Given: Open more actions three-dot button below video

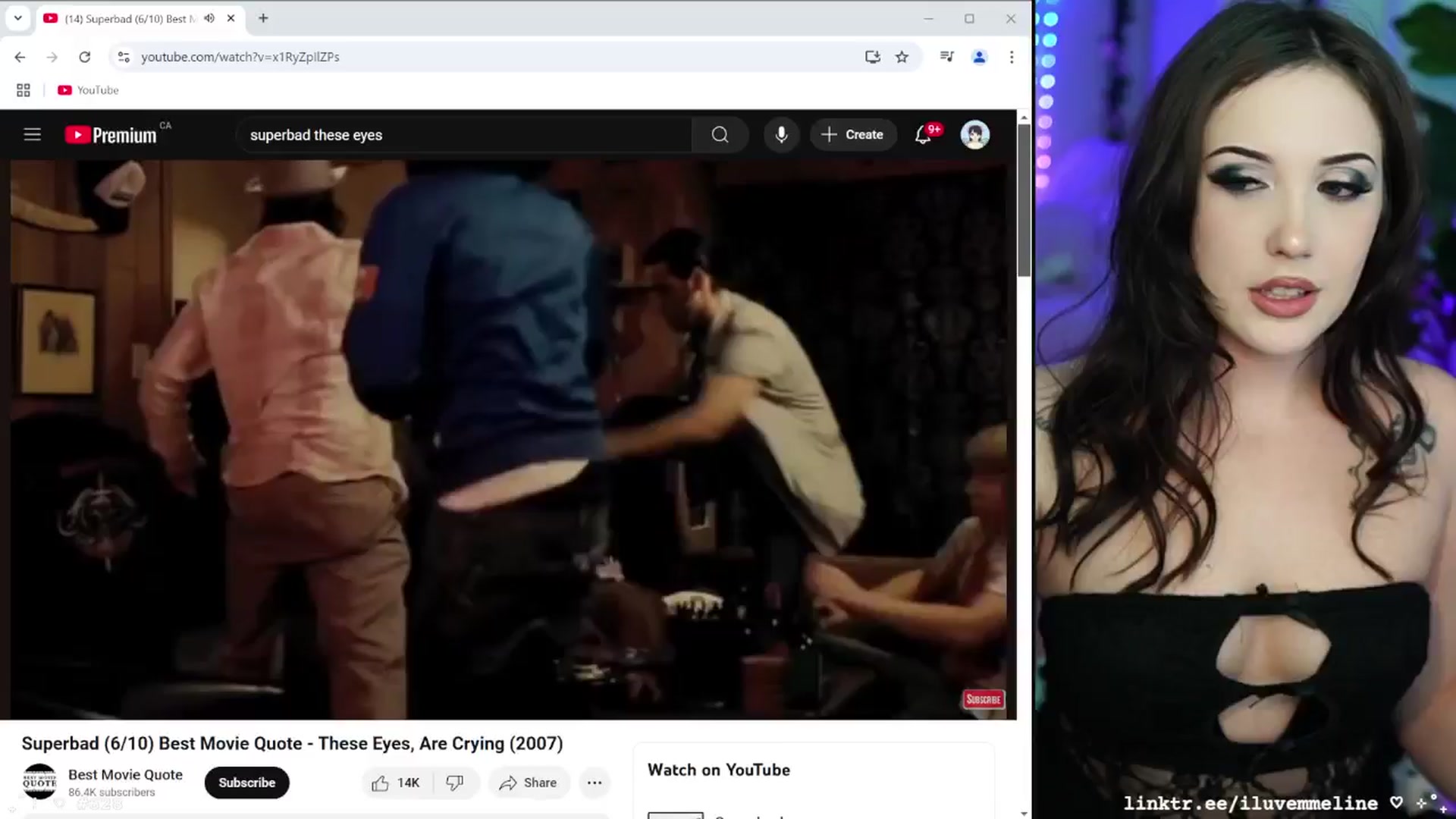Looking at the screenshot, I should (x=595, y=783).
